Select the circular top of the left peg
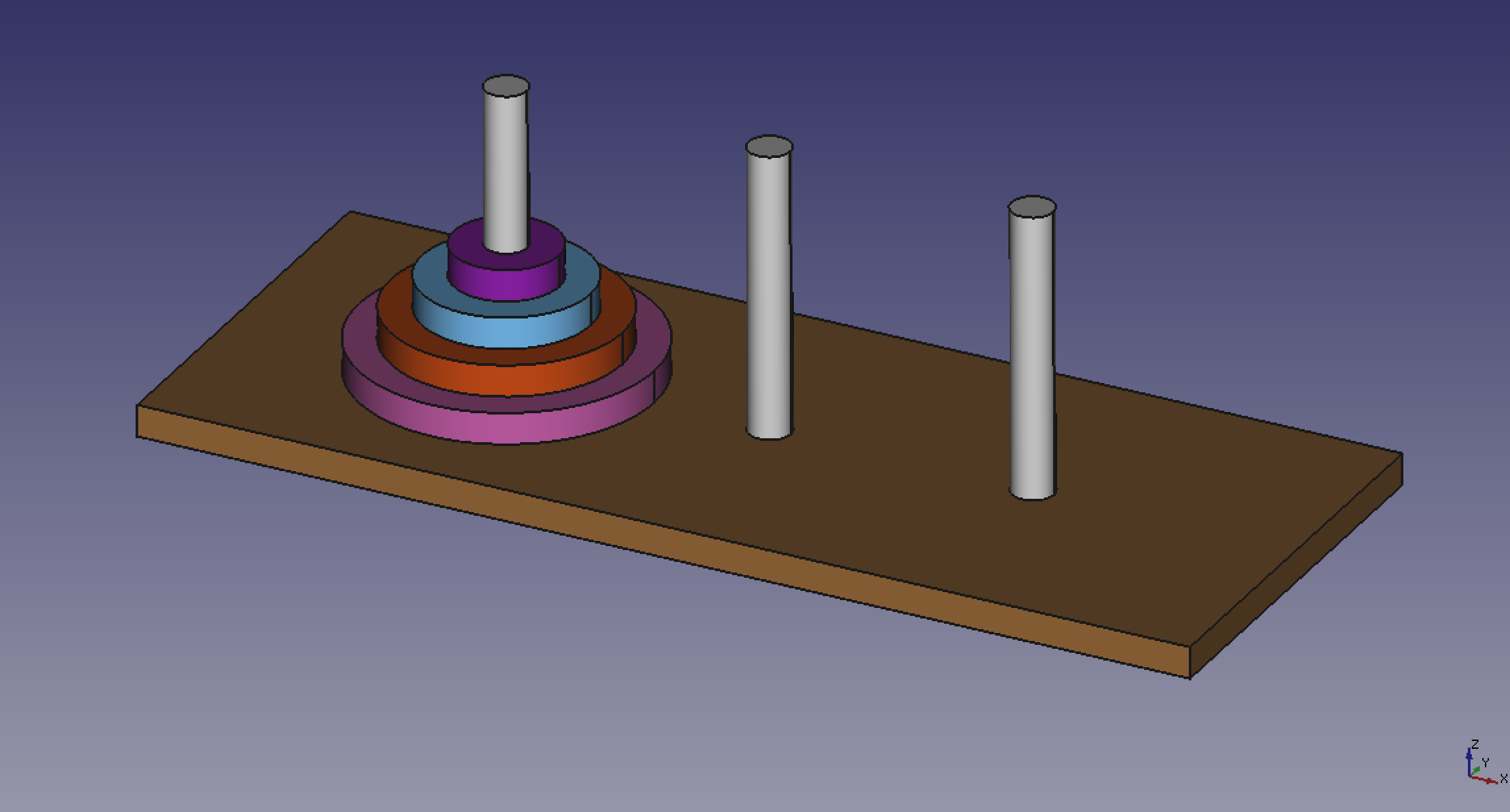1510x812 pixels. [506, 86]
